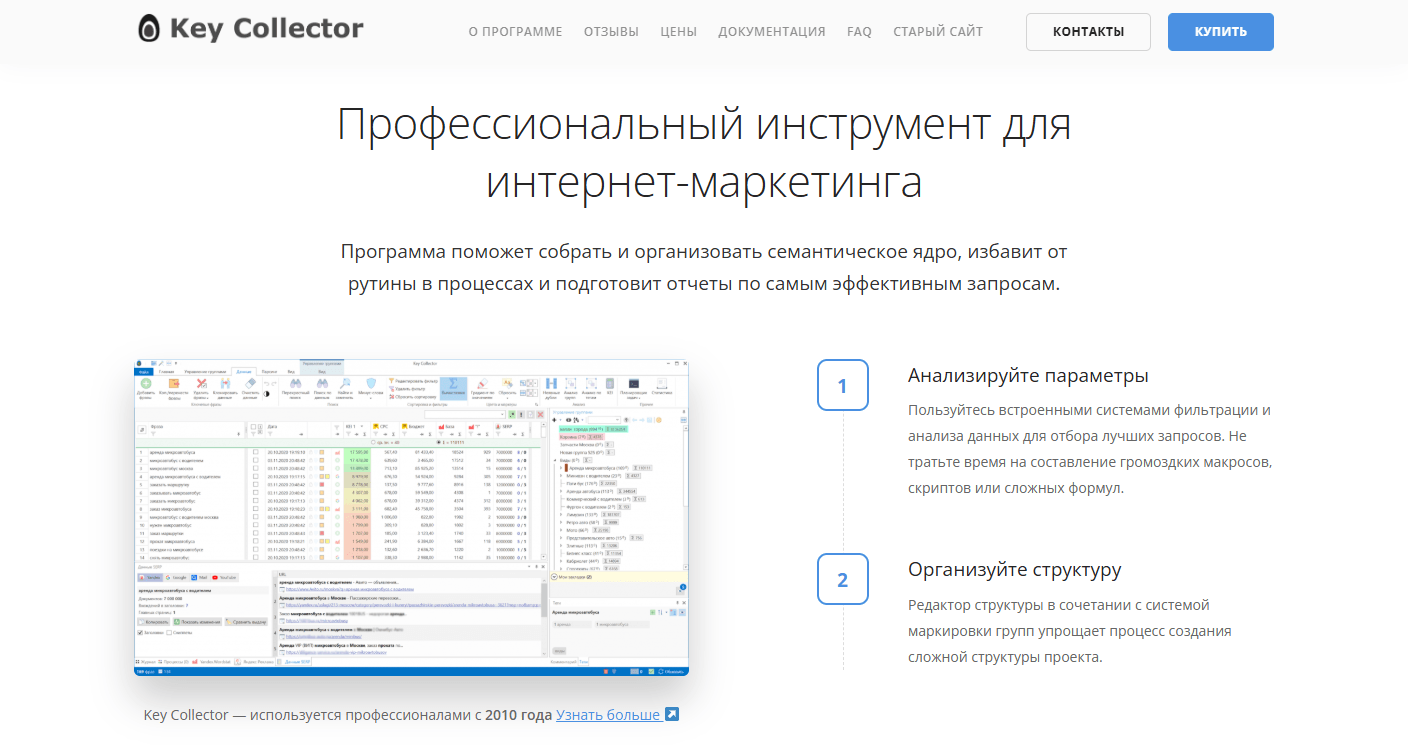The width and height of the screenshot is (1408, 751).
Task: Click the Организуйте структуру heading
Action: click(1015, 570)
